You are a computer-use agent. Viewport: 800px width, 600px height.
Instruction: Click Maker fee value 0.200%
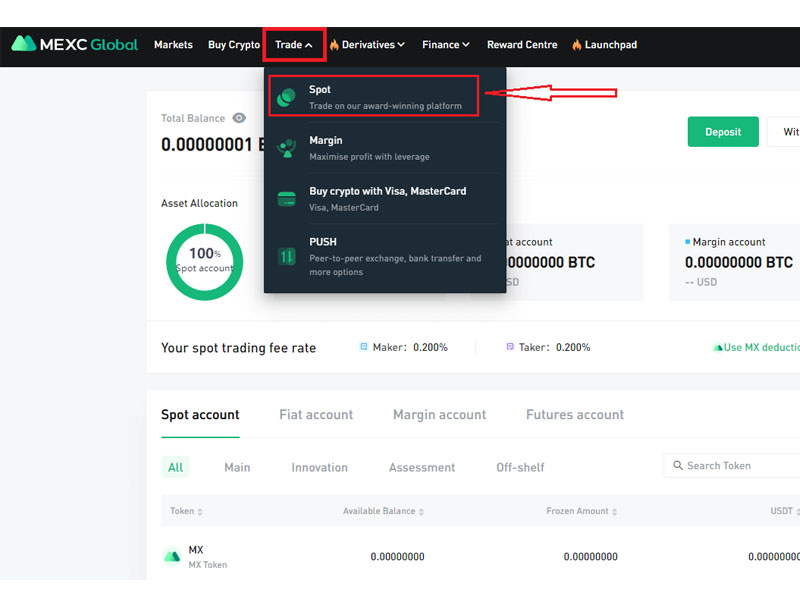(430, 347)
